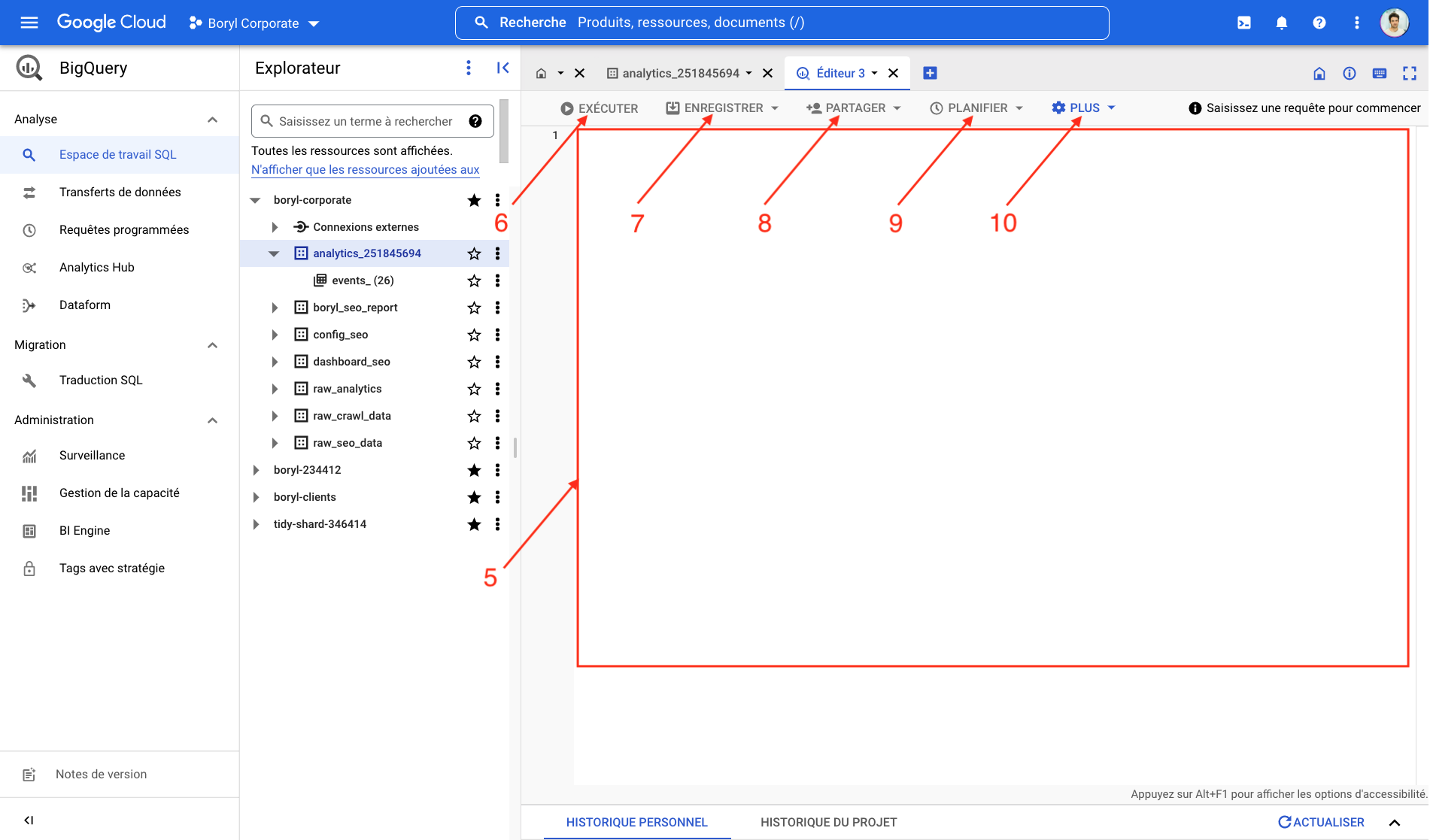The height and width of the screenshot is (840, 1430).
Task: Switch to the HISTORIQUE DU PROJET tab
Action: pos(828,822)
